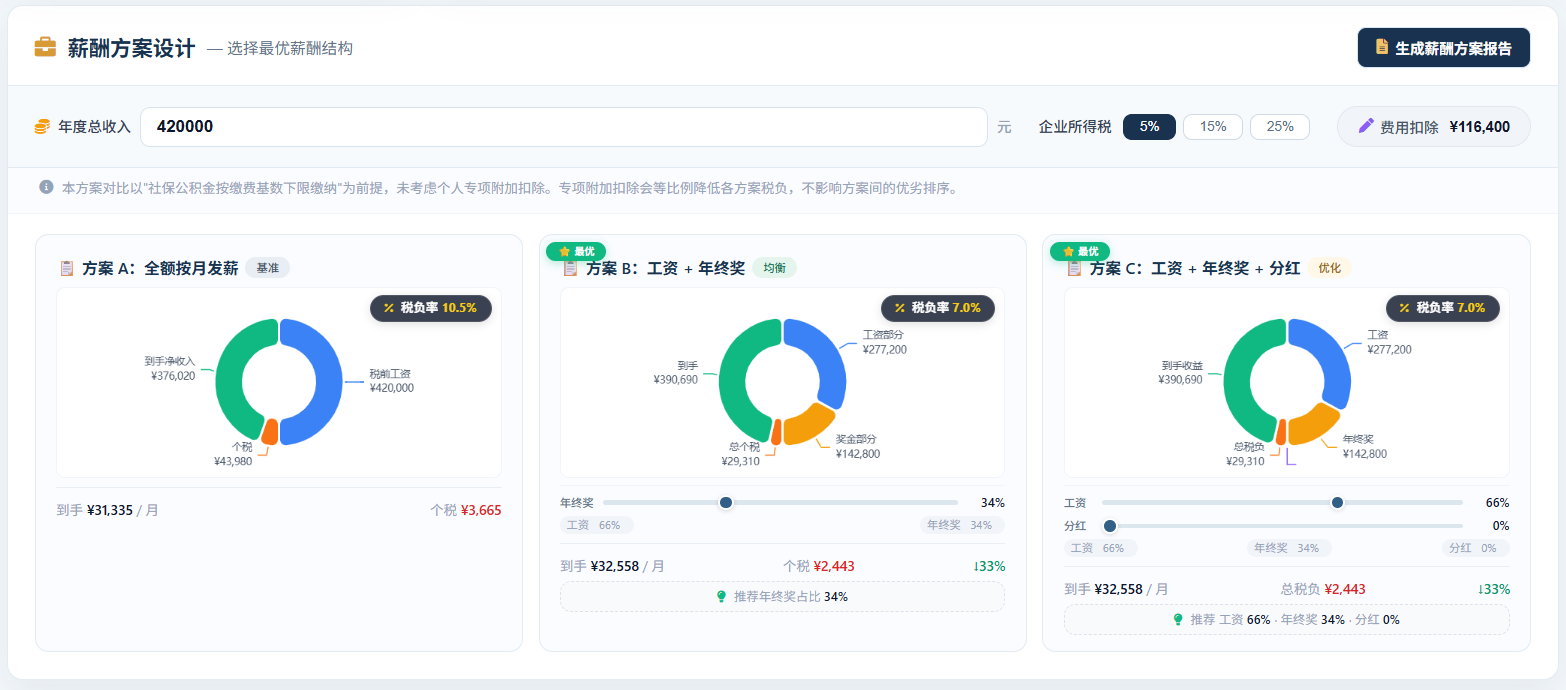Viewport: 1566px width, 690px height.
Task: Click the percent icon in 方案 C 税负率 badge
Action: pos(1404,308)
